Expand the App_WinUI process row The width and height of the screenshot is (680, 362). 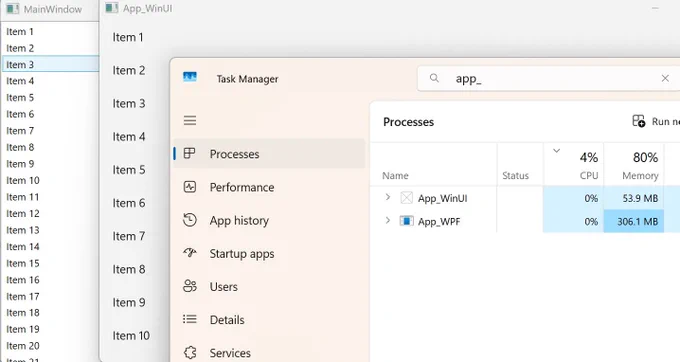tap(388, 197)
